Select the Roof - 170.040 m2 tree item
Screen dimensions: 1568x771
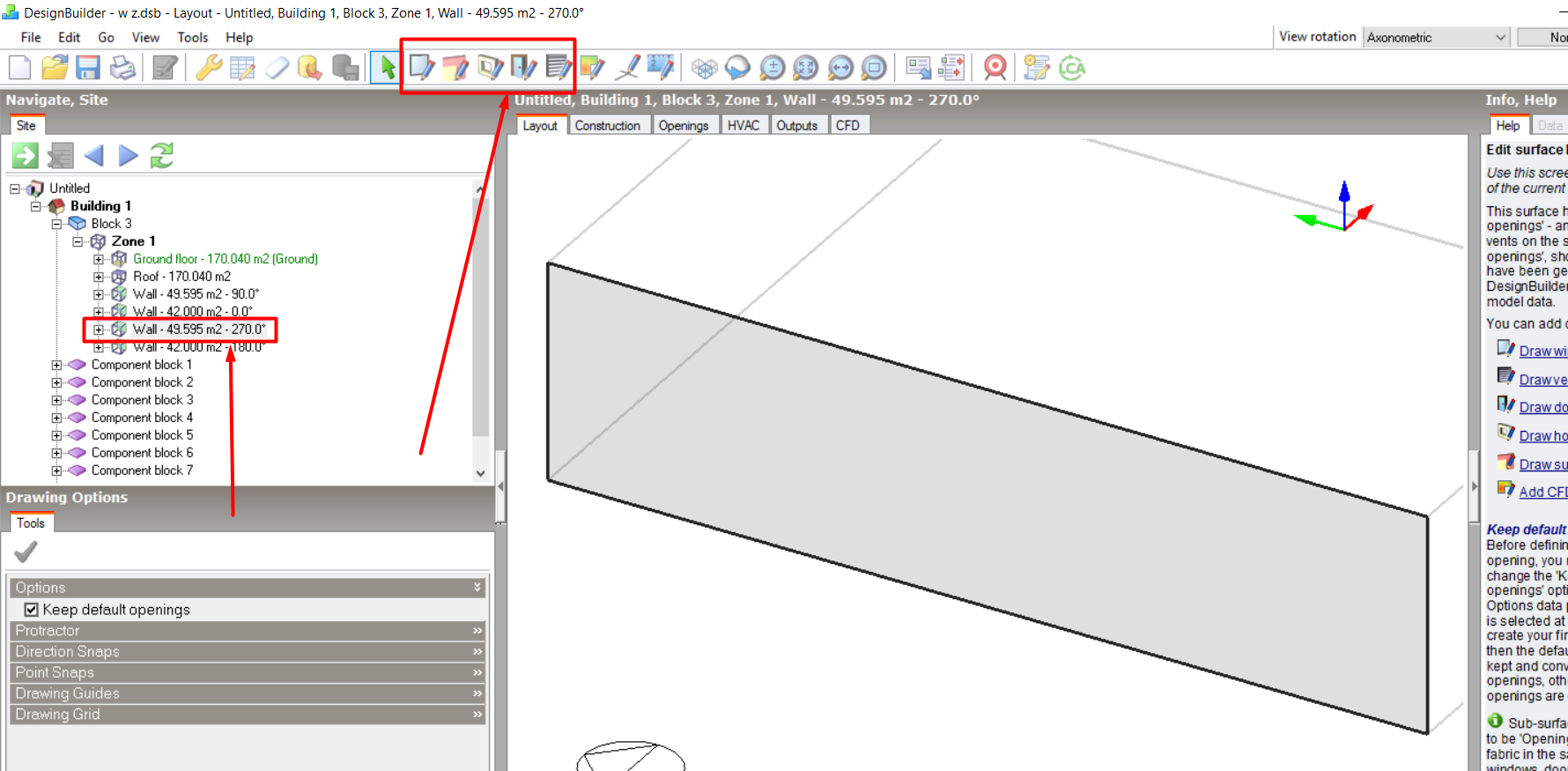point(181,277)
